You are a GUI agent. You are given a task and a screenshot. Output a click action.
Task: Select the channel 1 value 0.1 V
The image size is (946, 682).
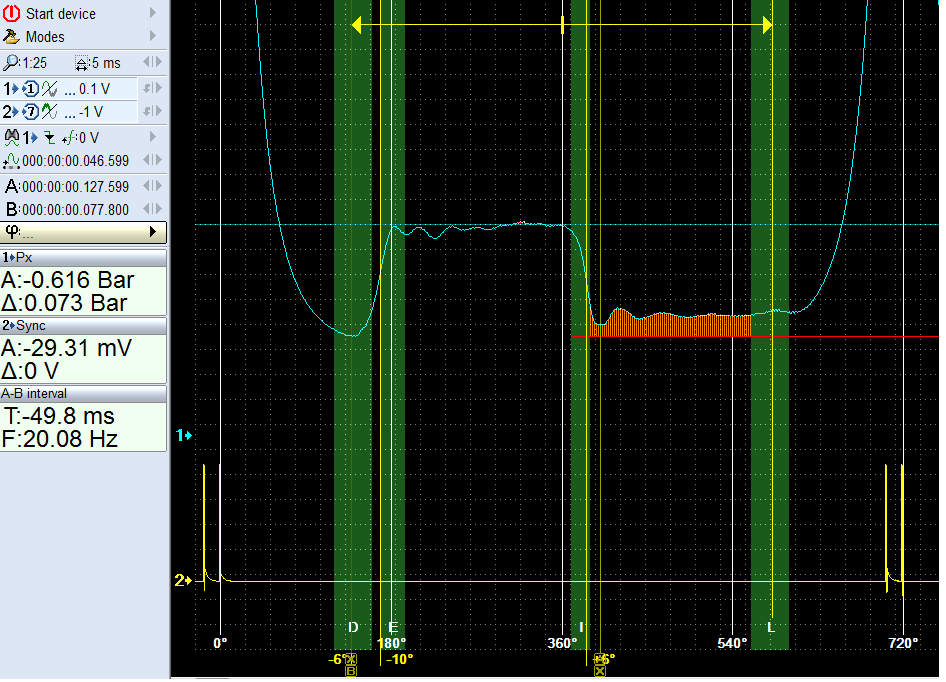point(94,89)
